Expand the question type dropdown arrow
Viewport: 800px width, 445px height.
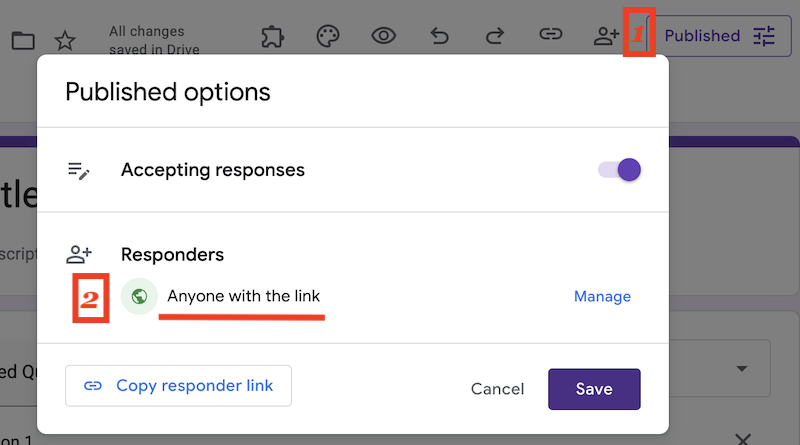742,368
